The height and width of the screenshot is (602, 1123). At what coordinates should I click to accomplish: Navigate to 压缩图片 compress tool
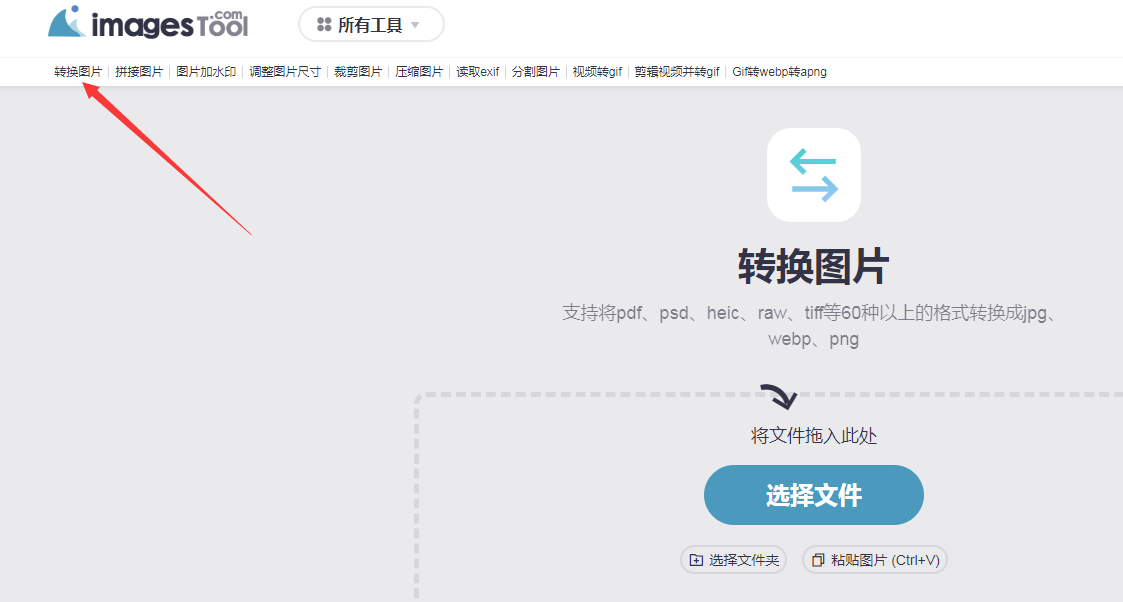click(419, 72)
